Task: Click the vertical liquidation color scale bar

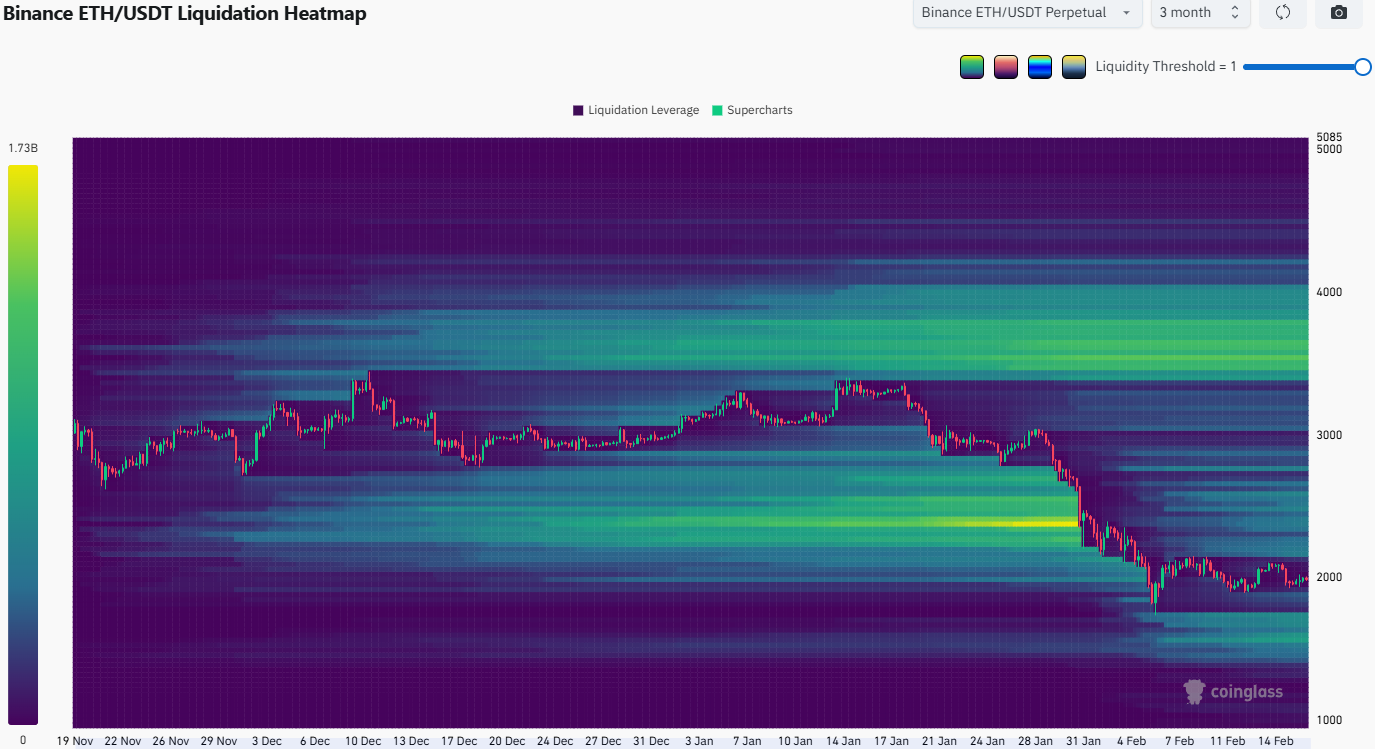Action: pyautogui.click(x=23, y=444)
